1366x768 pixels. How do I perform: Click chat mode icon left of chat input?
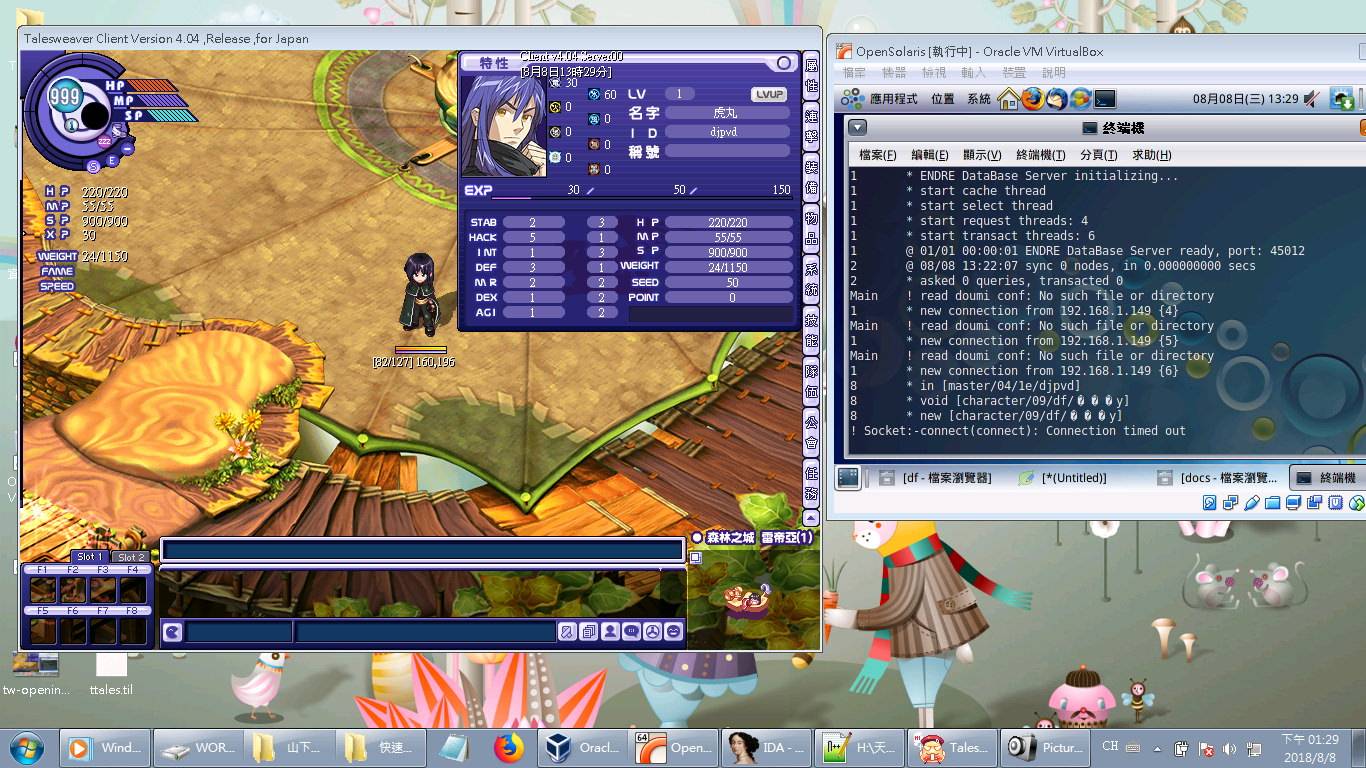[x=173, y=632]
